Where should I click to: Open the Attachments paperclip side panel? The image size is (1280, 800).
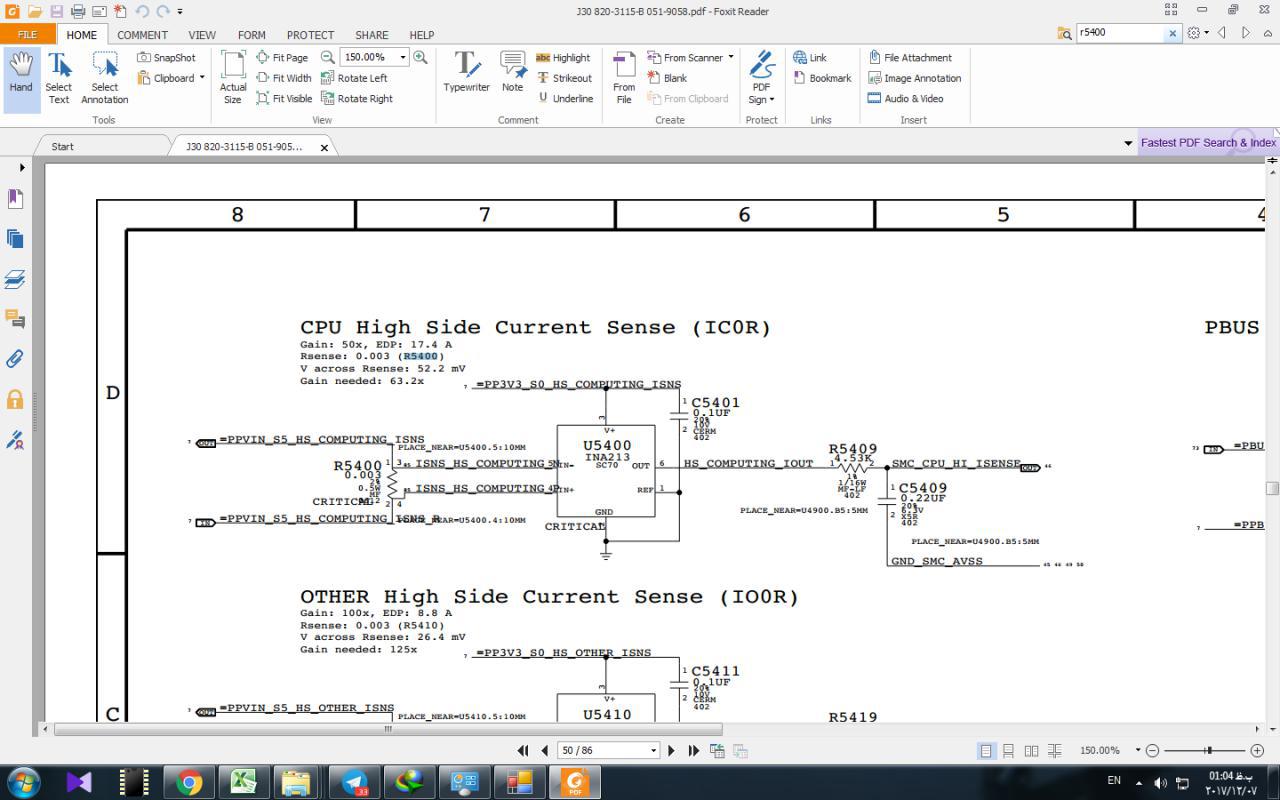pyautogui.click(x=15, y=359)
